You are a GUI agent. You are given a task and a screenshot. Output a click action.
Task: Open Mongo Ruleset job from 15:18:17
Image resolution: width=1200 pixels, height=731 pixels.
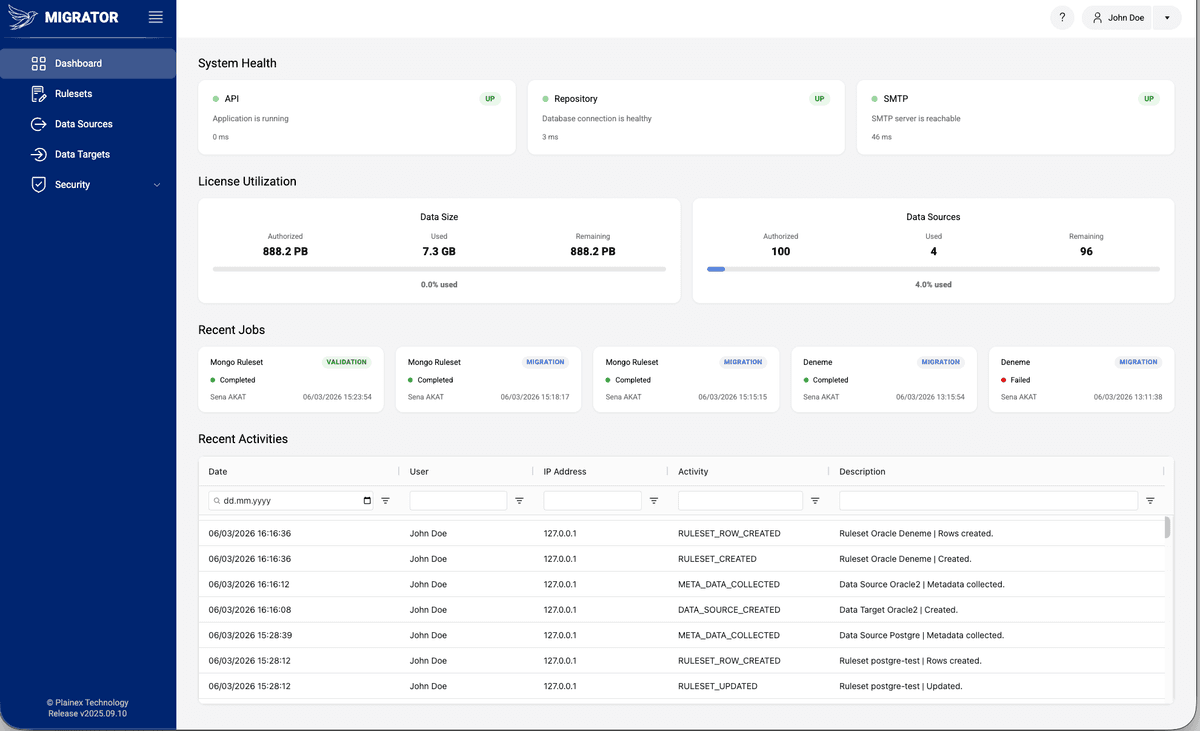pyautogui.click(x=488, y=380)
